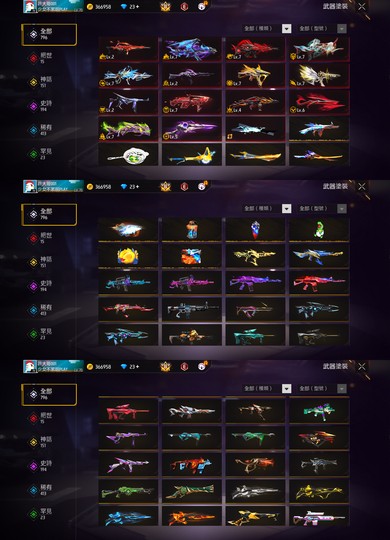Screen dimensions: 390x540
Task: Select the flaming white fist skin
Action: coord(128,229)
